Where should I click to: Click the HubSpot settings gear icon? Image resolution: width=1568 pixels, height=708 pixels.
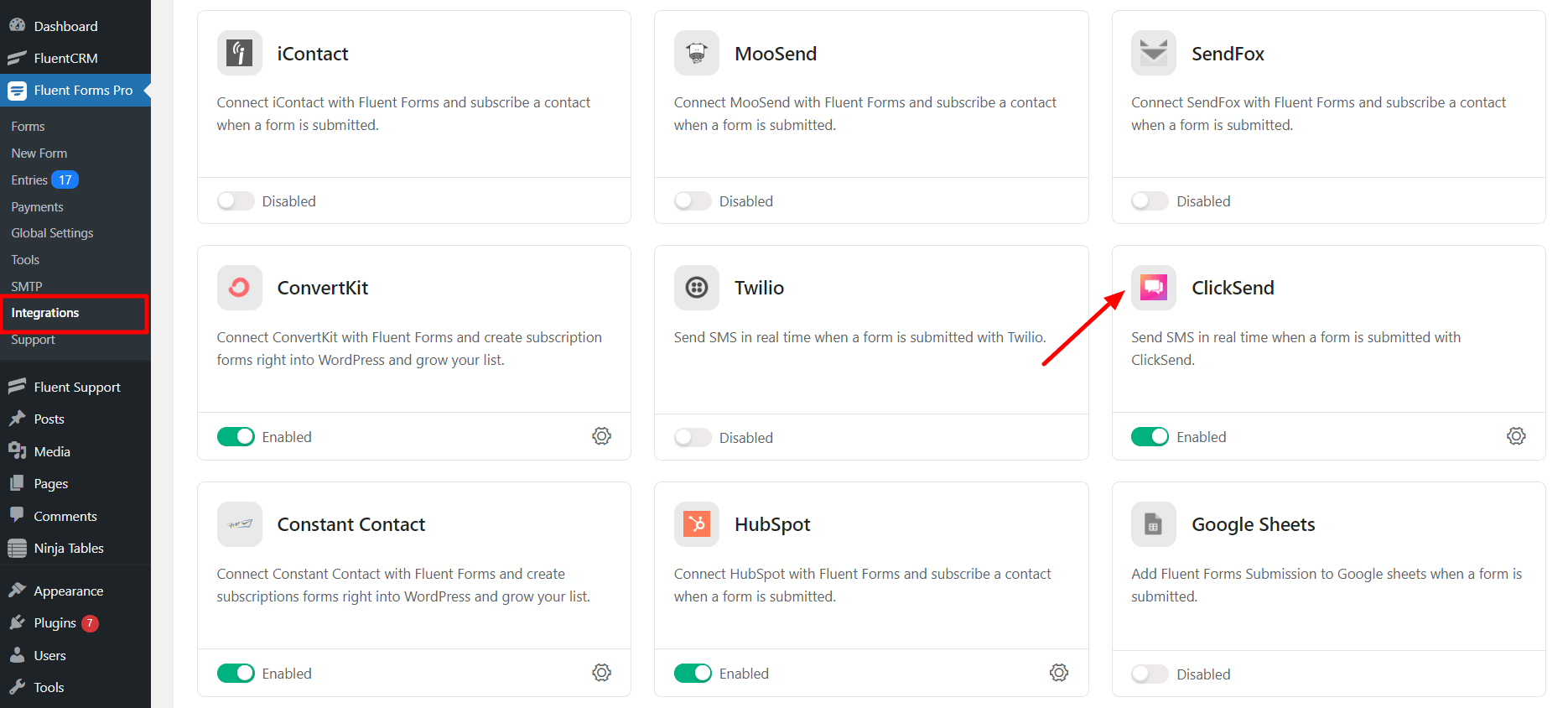tap(1059, 673)
